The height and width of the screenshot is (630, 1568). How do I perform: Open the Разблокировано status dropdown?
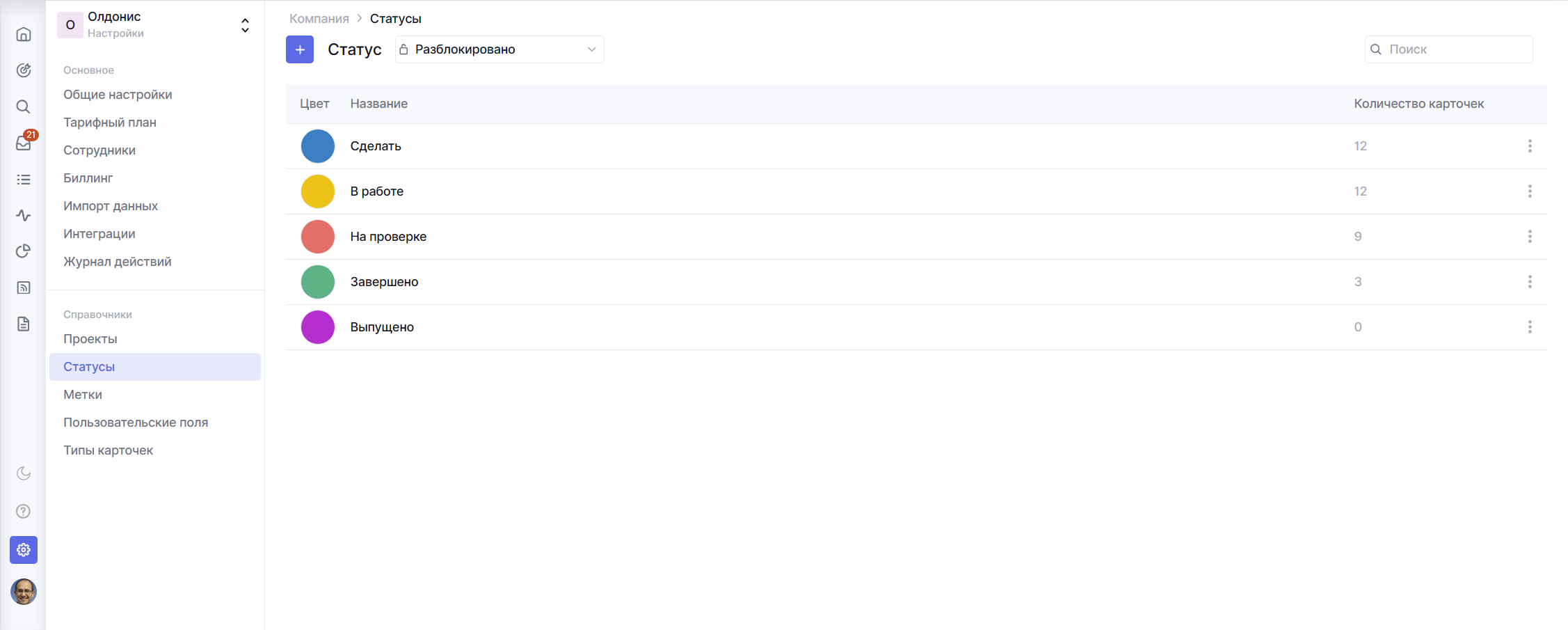499,49
